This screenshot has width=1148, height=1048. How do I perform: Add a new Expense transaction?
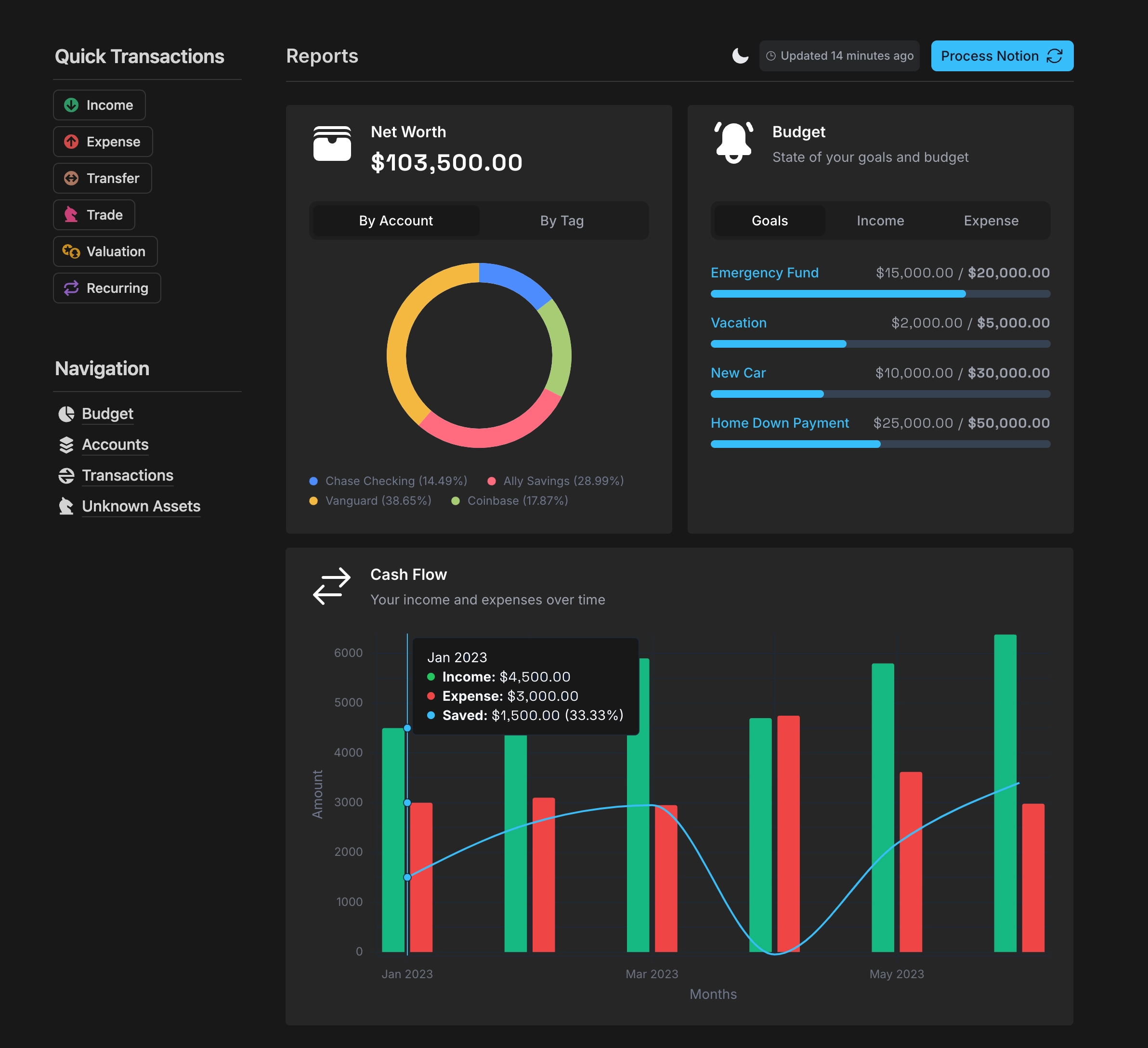[x=103, y=142]
